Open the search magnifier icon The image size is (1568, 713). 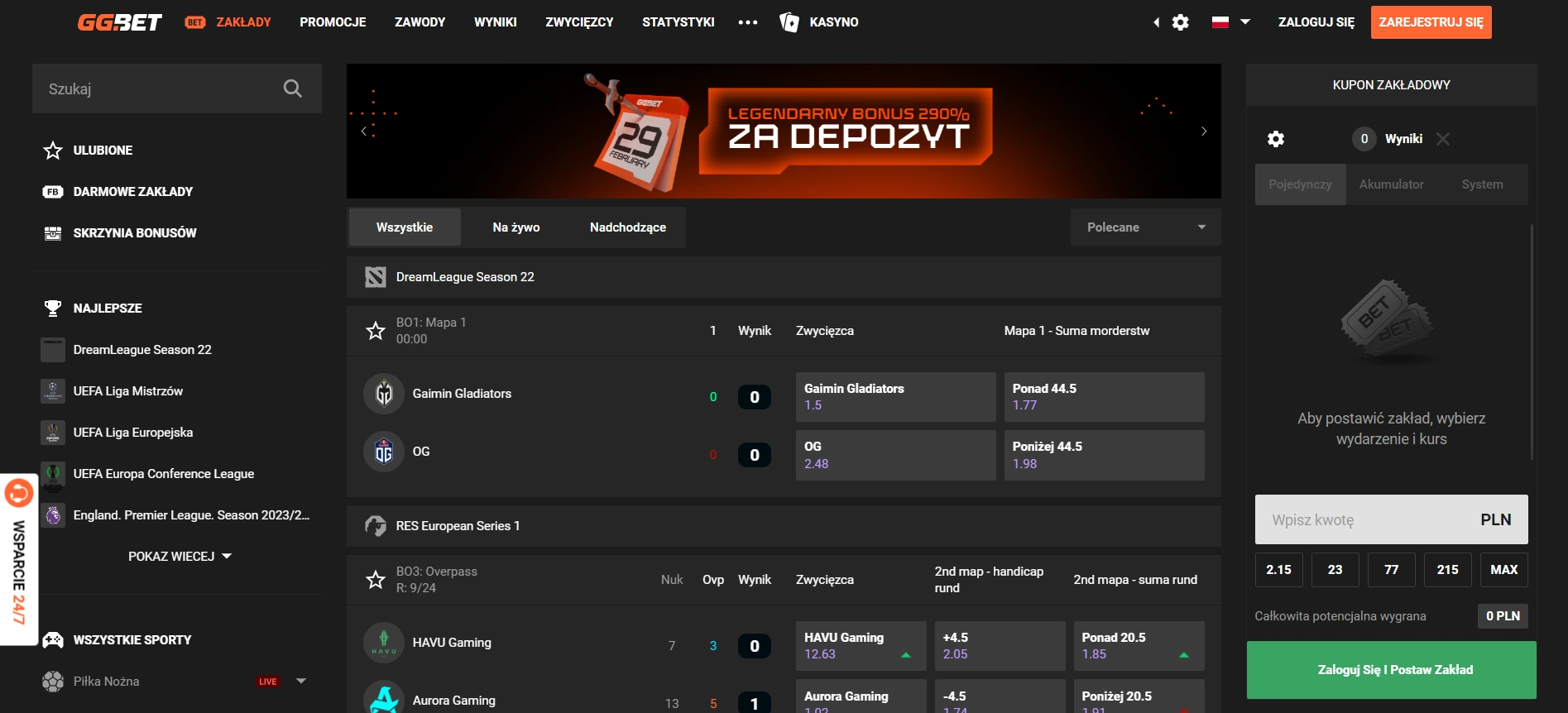tap(293, 89)
